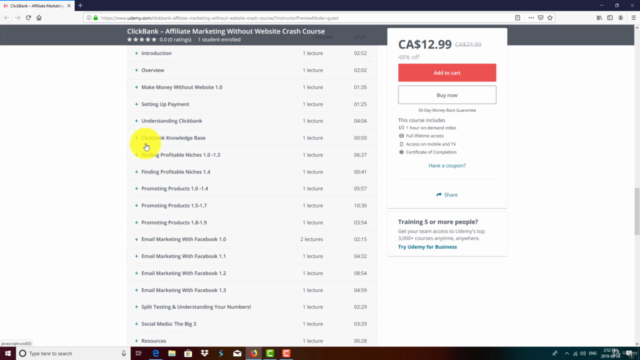Viewport: 640px width, 360px height.
Task: Expand Finding Profitable Niches 1.4 section
Action: (x=136, y=172)
